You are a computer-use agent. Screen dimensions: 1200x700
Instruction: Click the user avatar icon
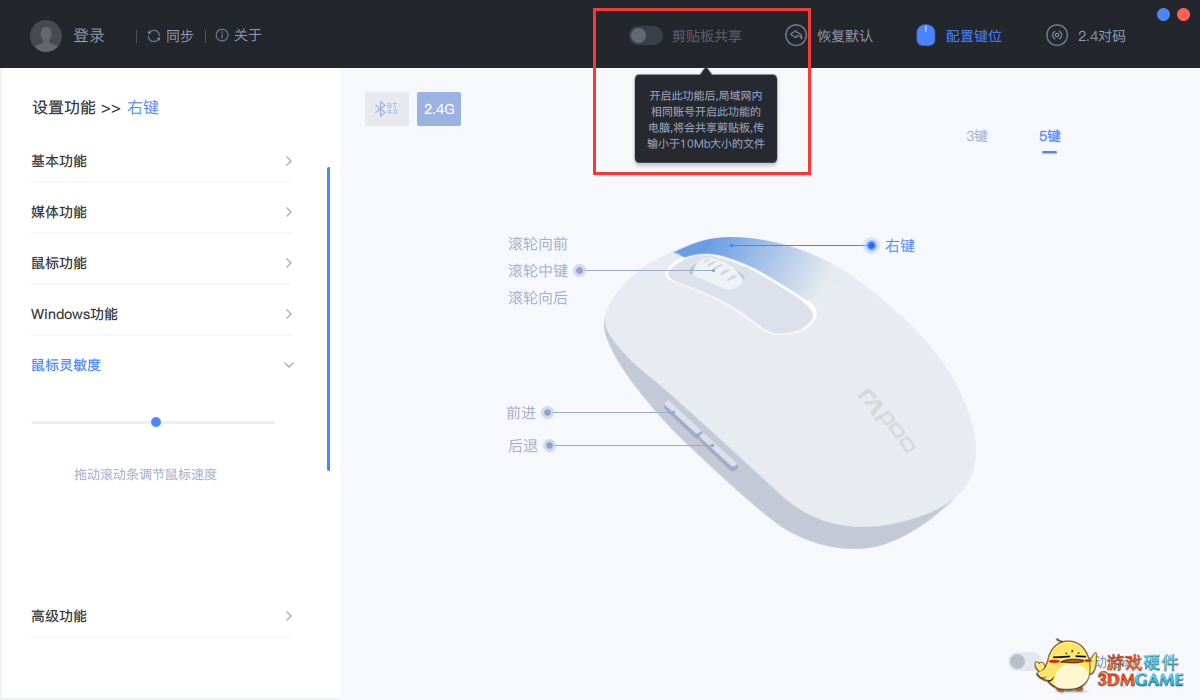tap(46, 36)
